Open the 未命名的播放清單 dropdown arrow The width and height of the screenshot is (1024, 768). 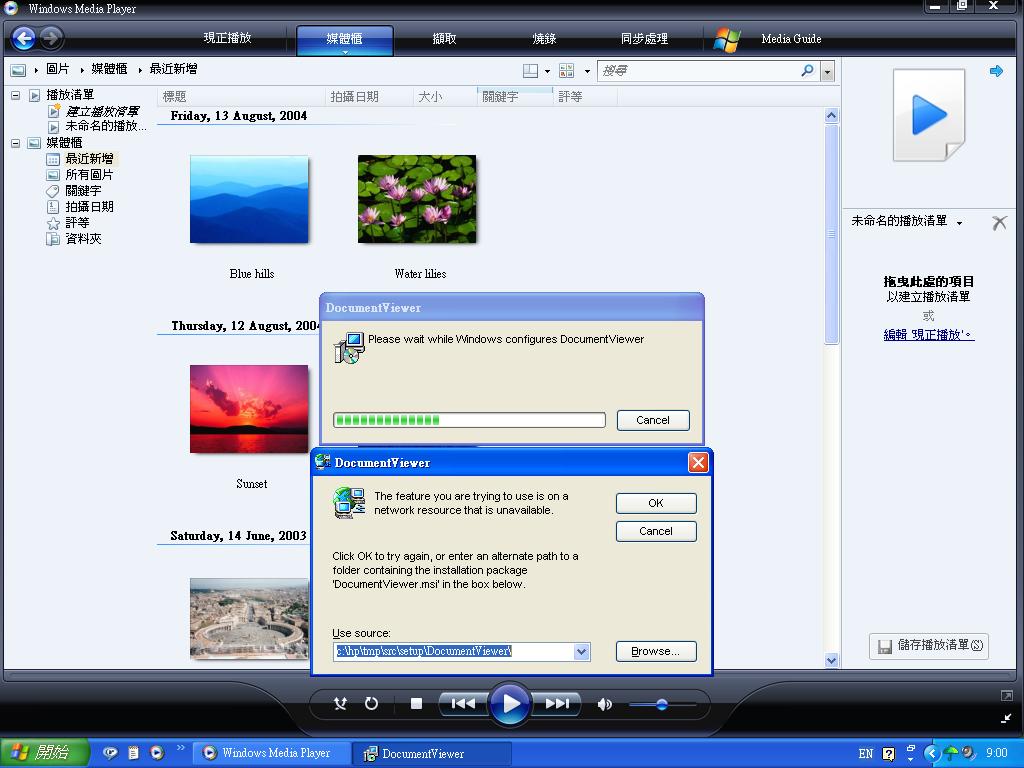tap(959, 223)
